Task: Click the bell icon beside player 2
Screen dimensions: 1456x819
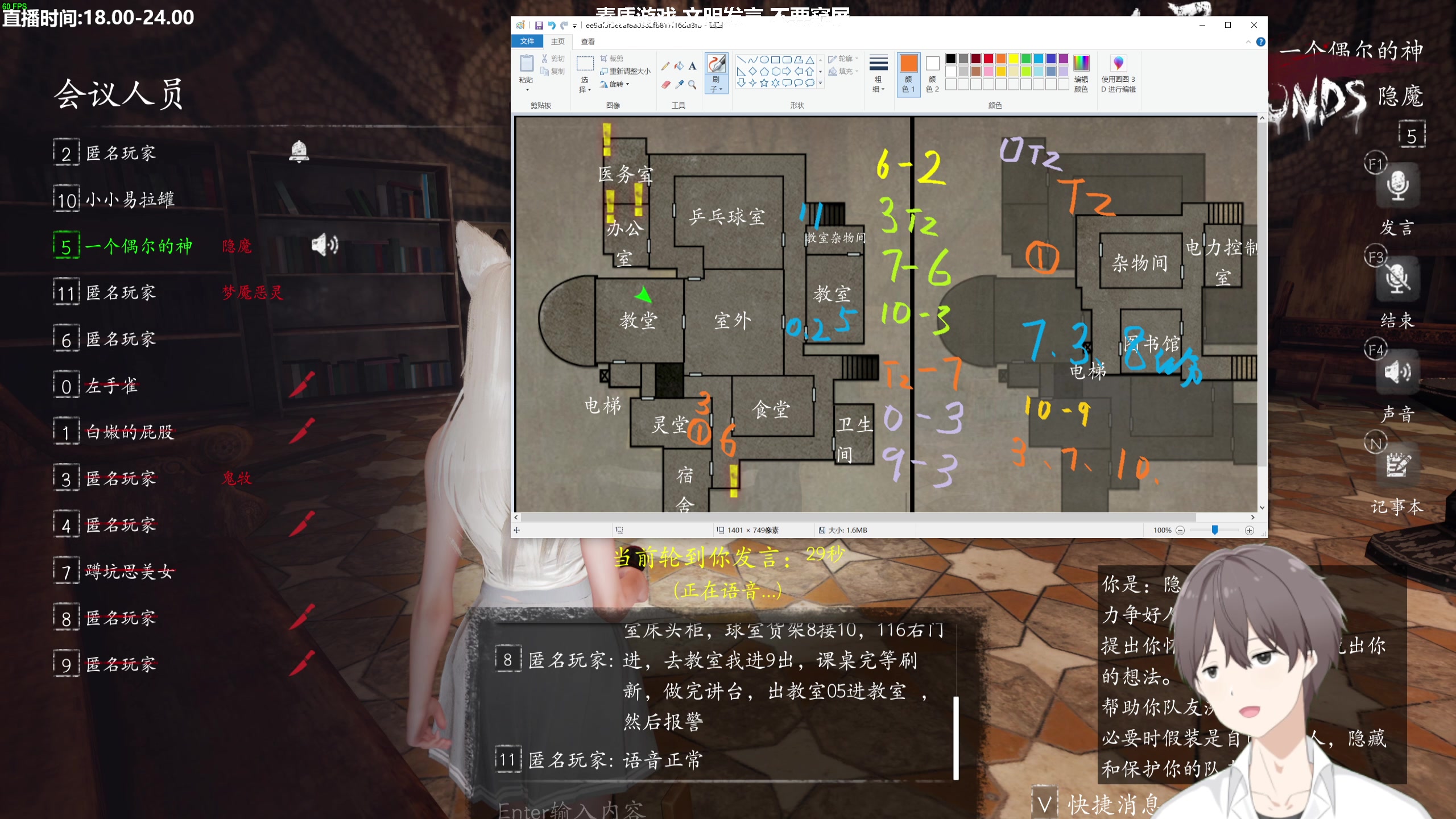Action: click(x=299, y=152)
